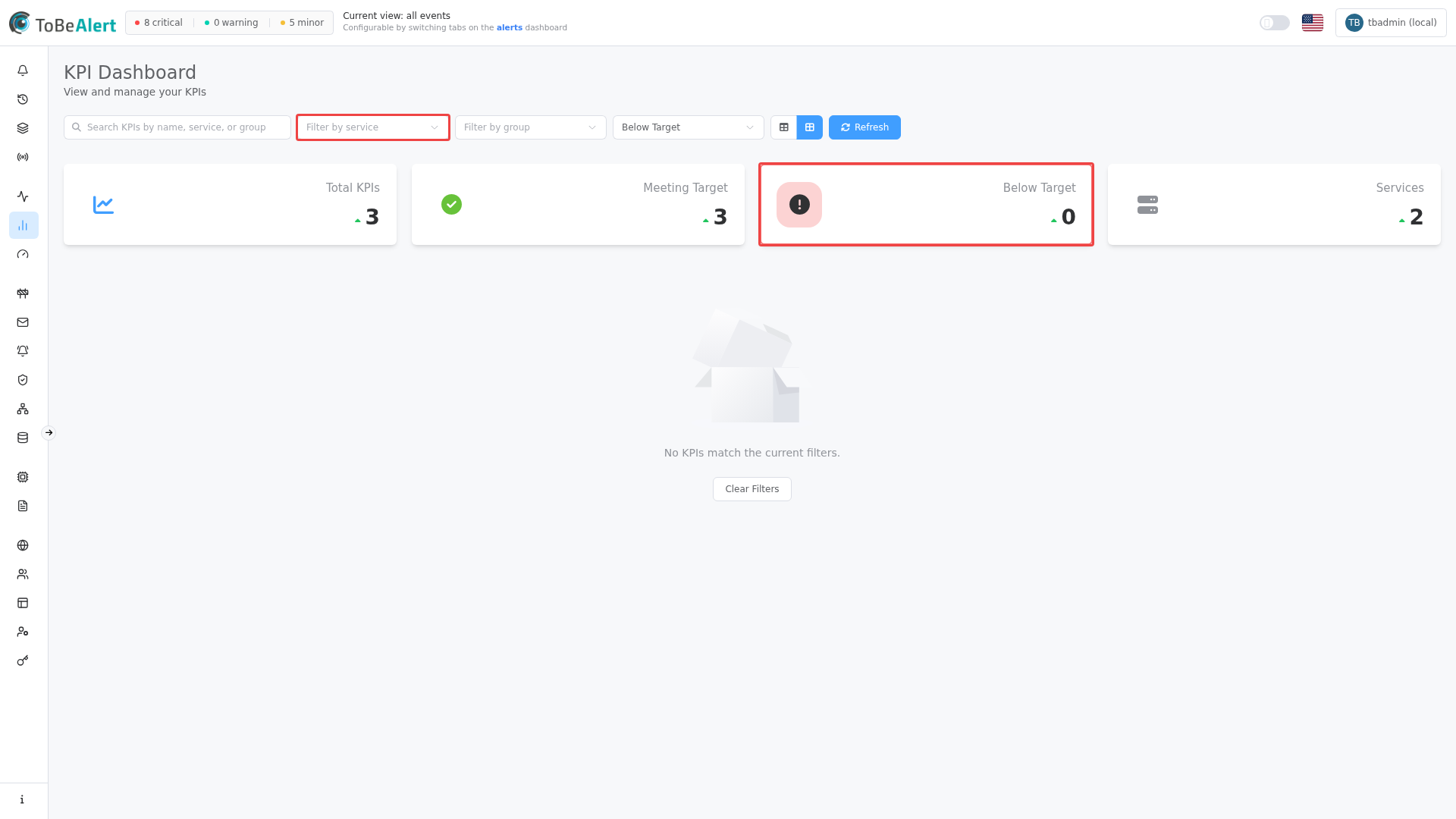This screenshot has height=819, width=1456.
Task: Open the network hierarchy icon in sidebar
Action: pos(23,409)
